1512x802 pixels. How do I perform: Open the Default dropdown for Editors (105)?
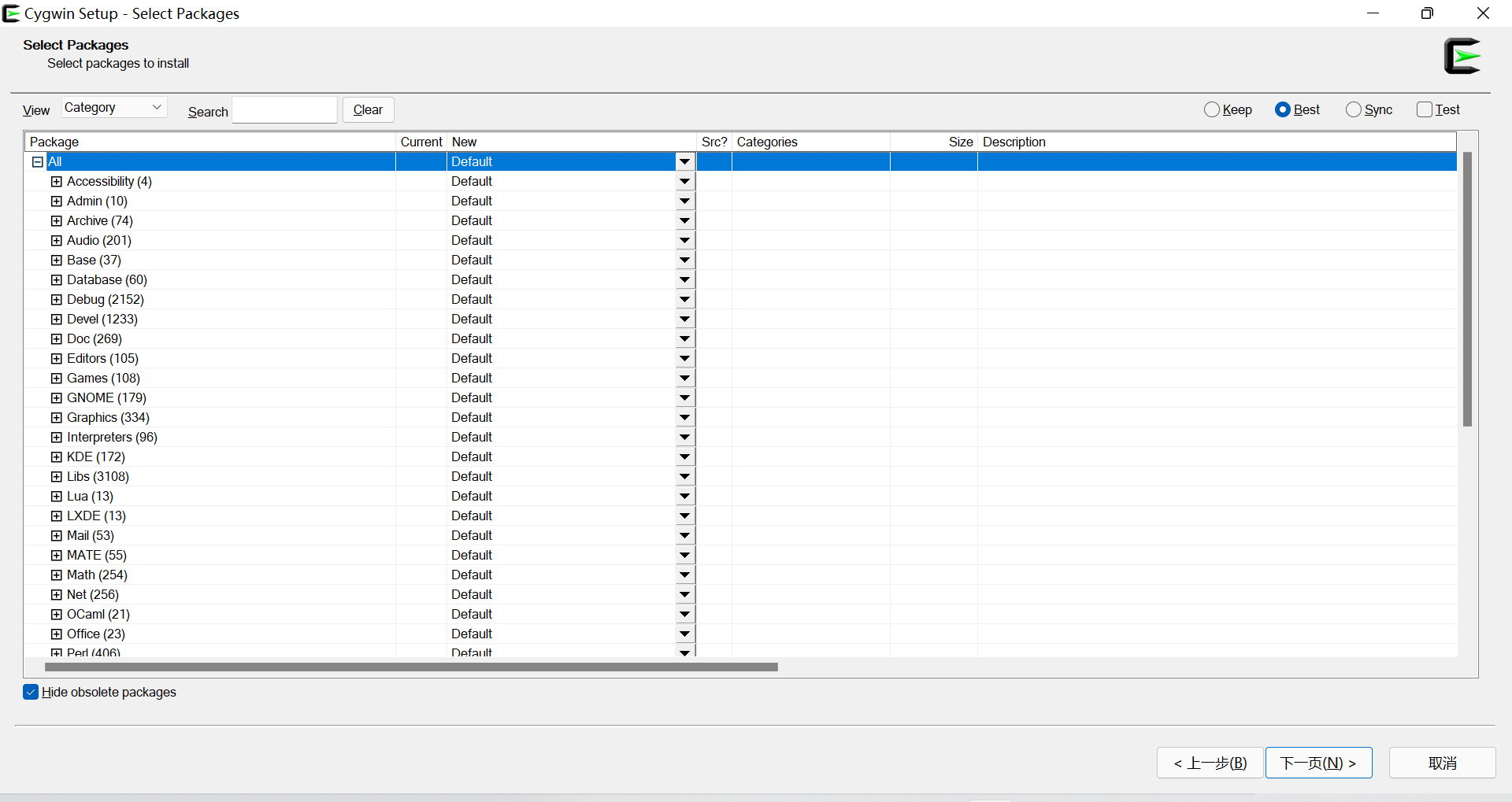[685, 359]
